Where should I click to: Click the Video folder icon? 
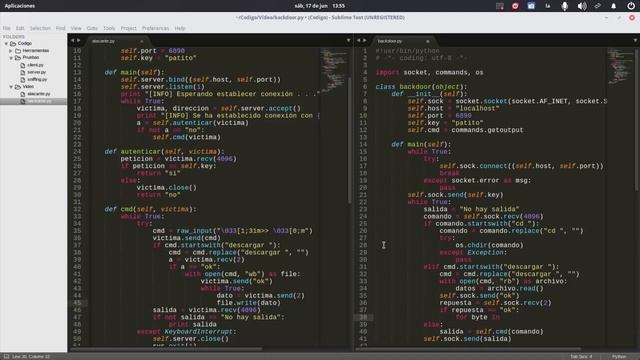click(x=18, y=87)
